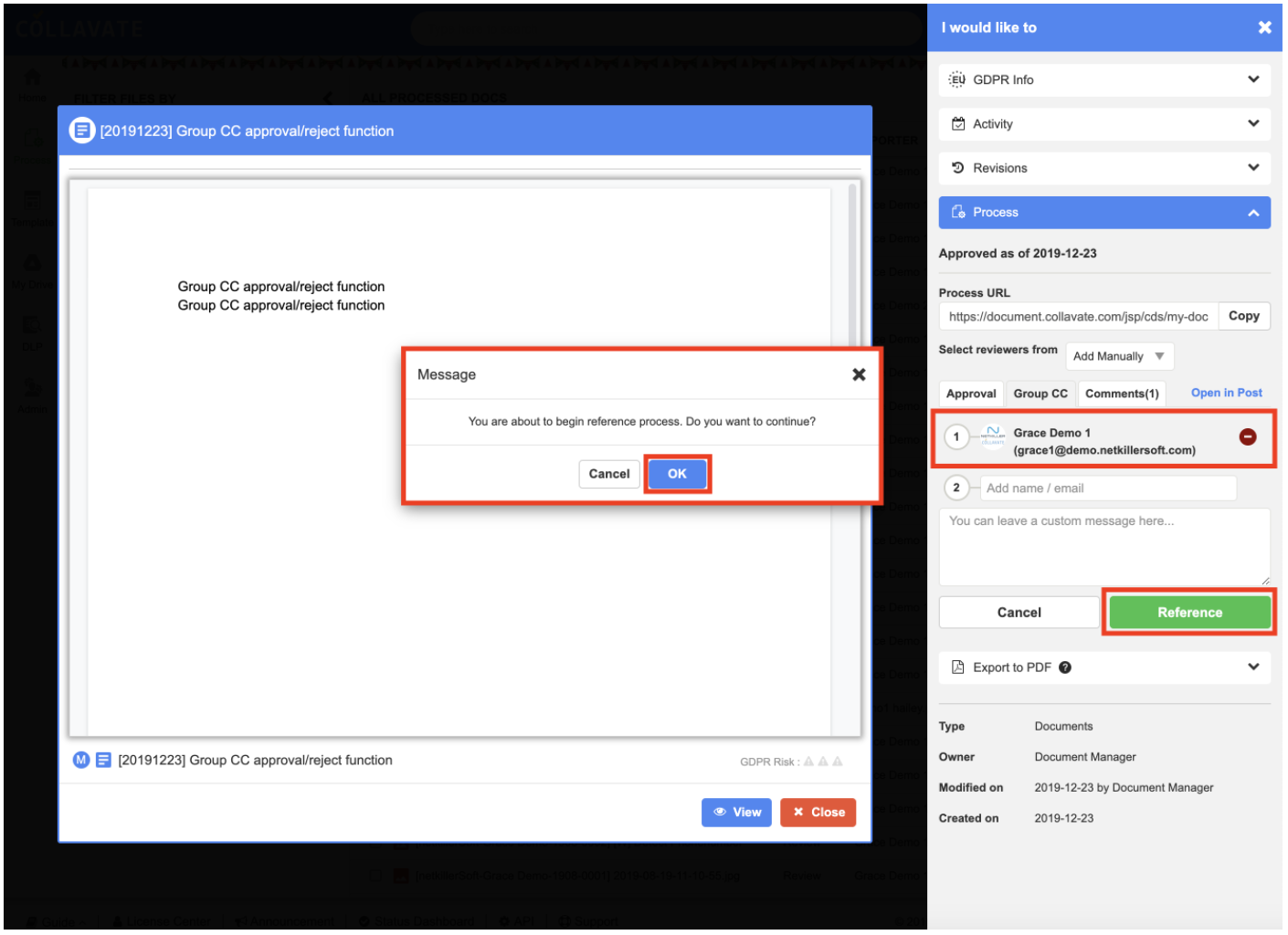1288x935 pixels.
Task: Confirm the reference process with OK
Action: (x=677, y=474)
